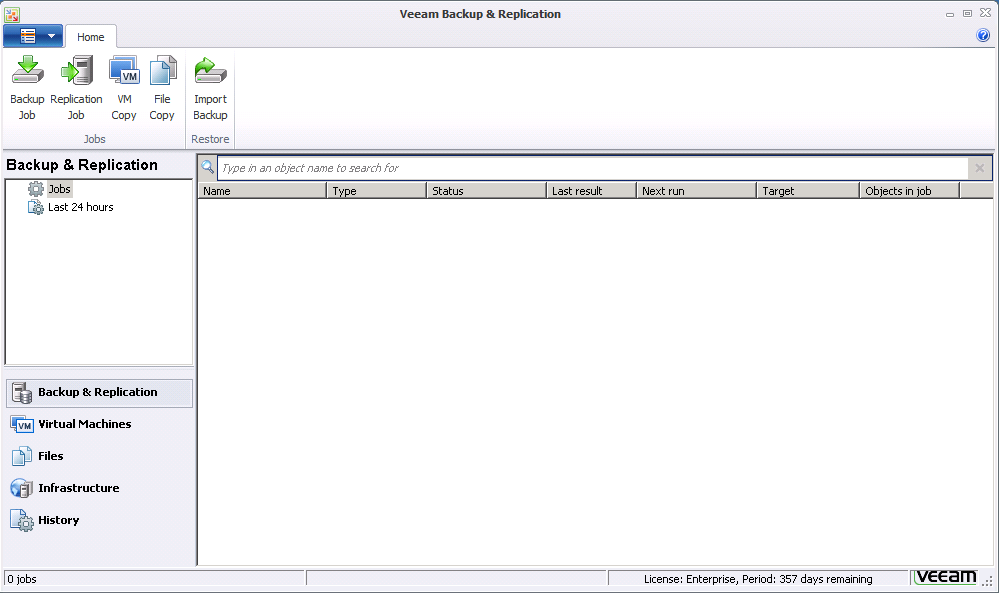Screen dimensions: 999x593
Task: Sort by Objects in job column
Action: coord(909,190)
